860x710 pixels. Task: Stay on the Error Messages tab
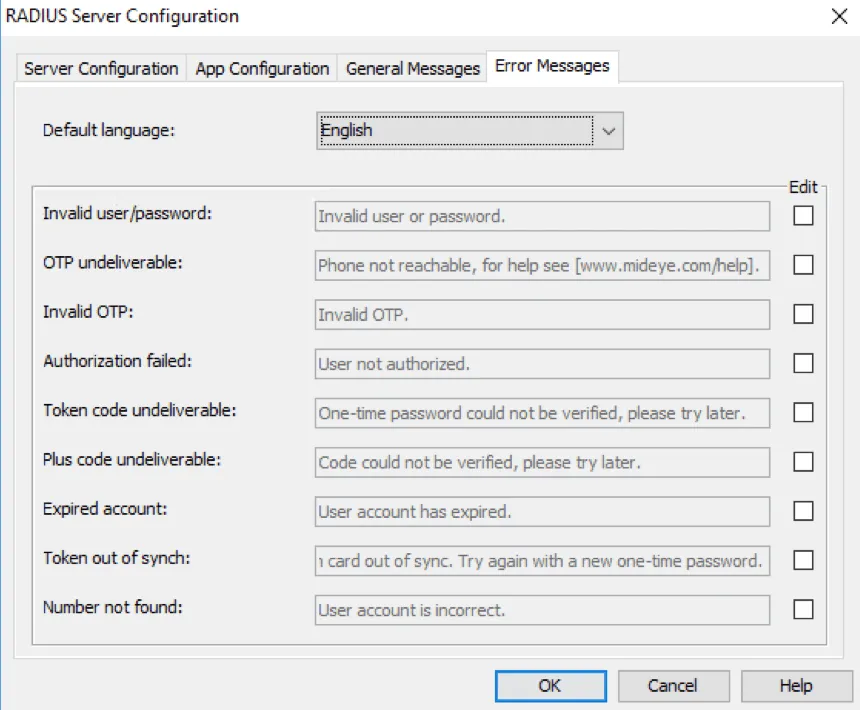click(x=552, y=66)
